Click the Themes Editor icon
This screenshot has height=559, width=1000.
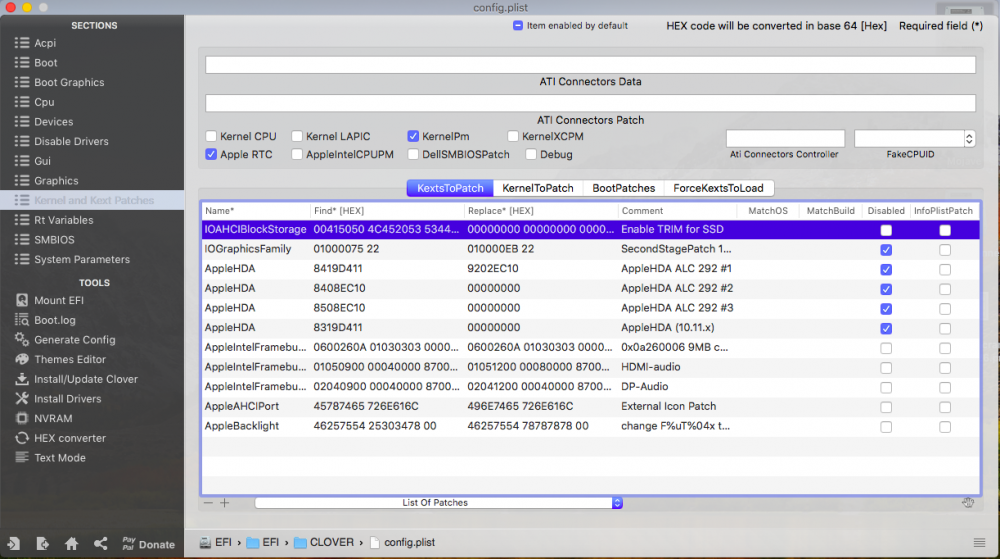(22, 359)
